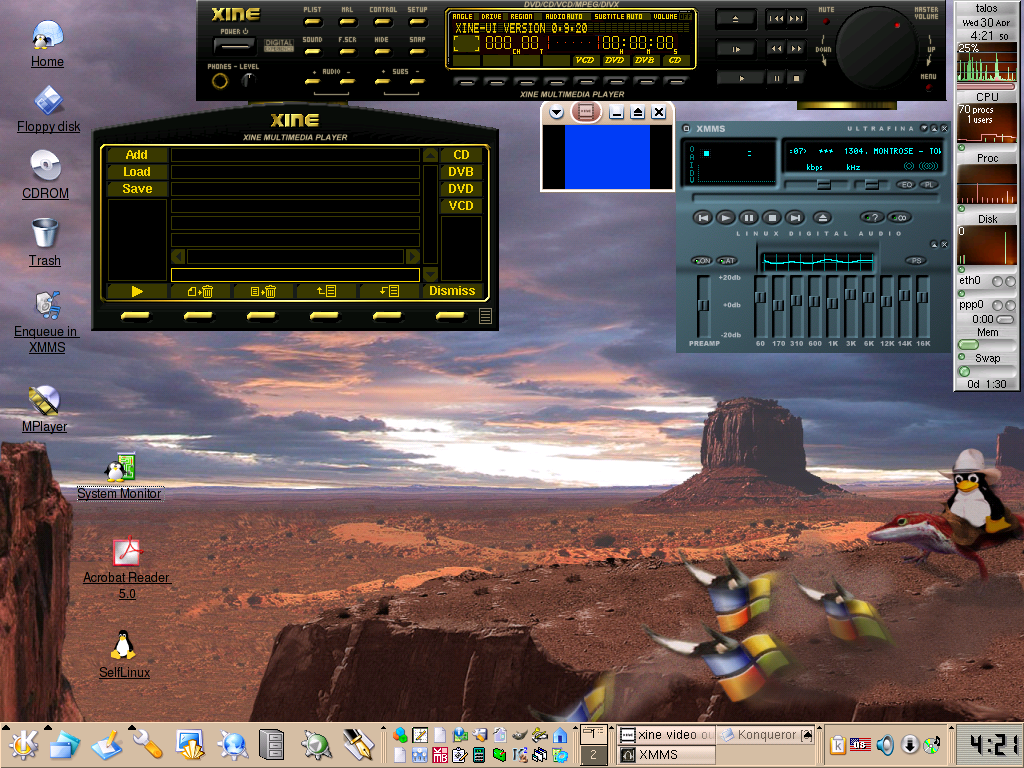1024x768 pixels.
Task: Click XMMS next track button
Action: (x=794, y=217)
